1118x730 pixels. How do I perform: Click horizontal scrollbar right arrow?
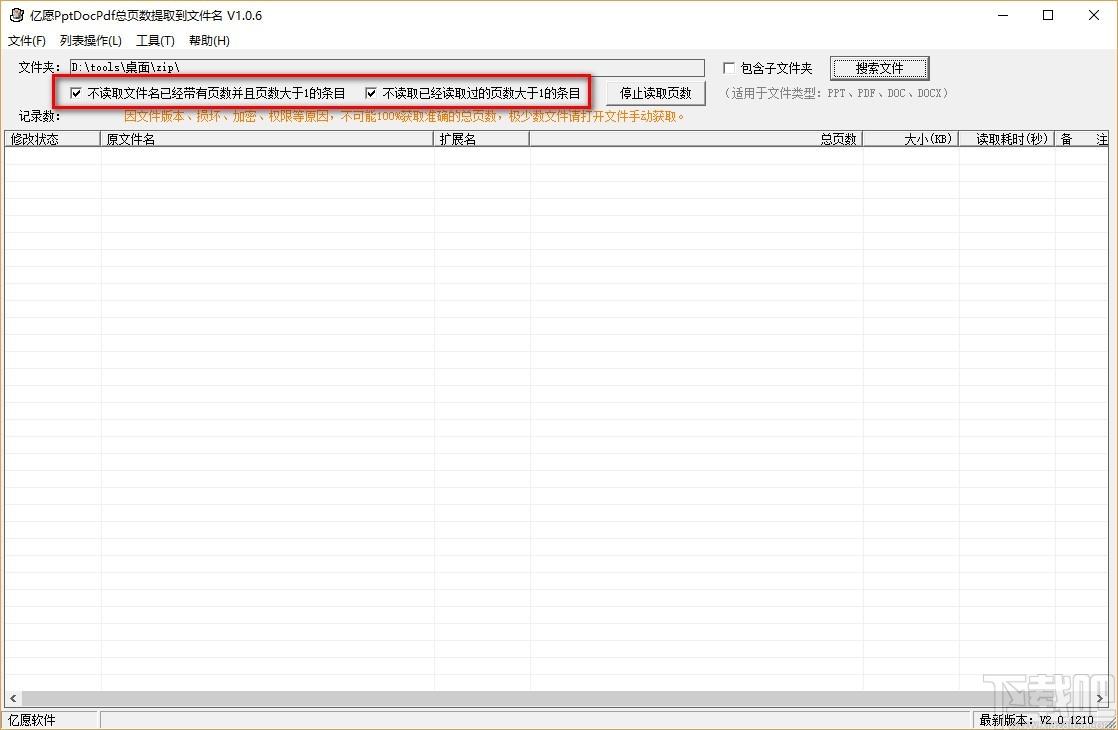point(1100,698)
